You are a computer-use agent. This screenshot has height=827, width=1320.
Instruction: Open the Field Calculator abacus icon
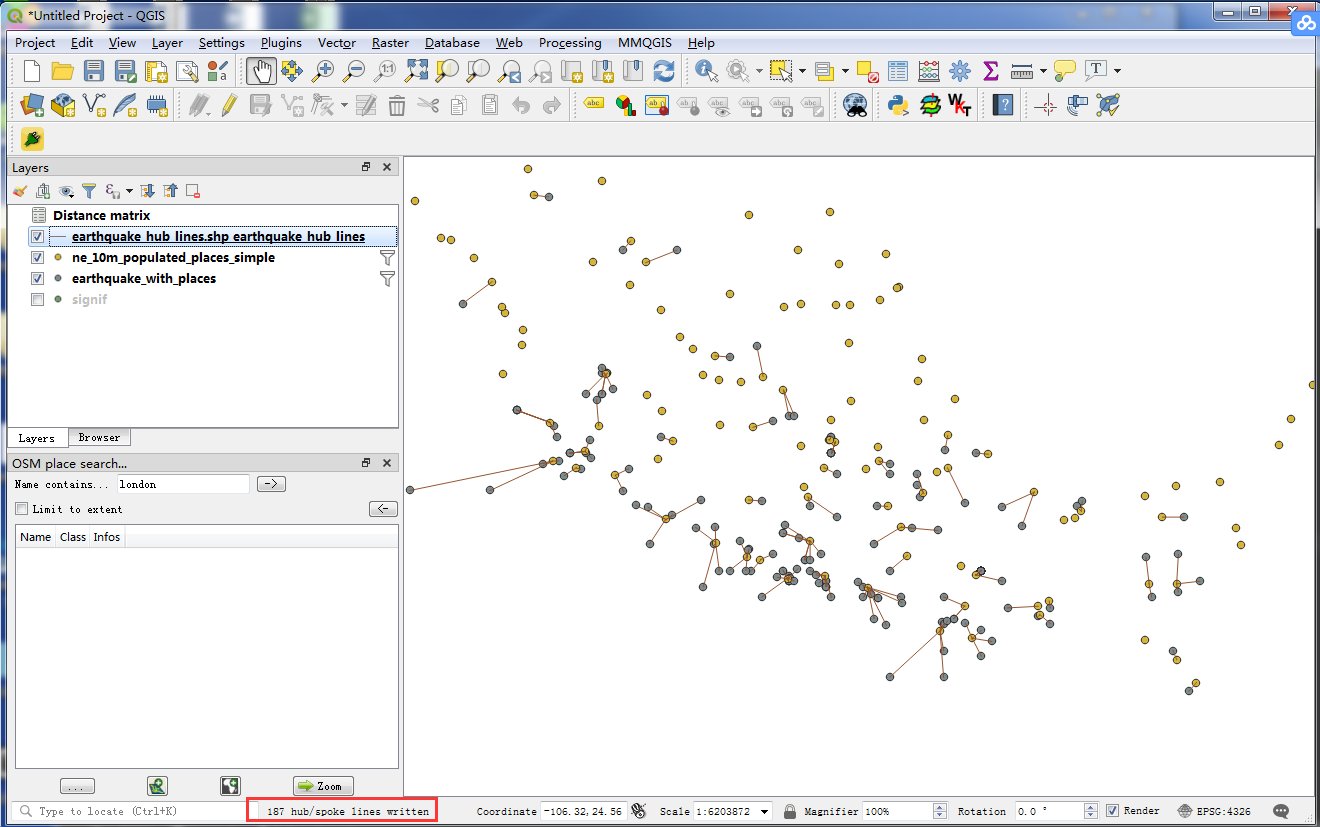tap(929, 71)
